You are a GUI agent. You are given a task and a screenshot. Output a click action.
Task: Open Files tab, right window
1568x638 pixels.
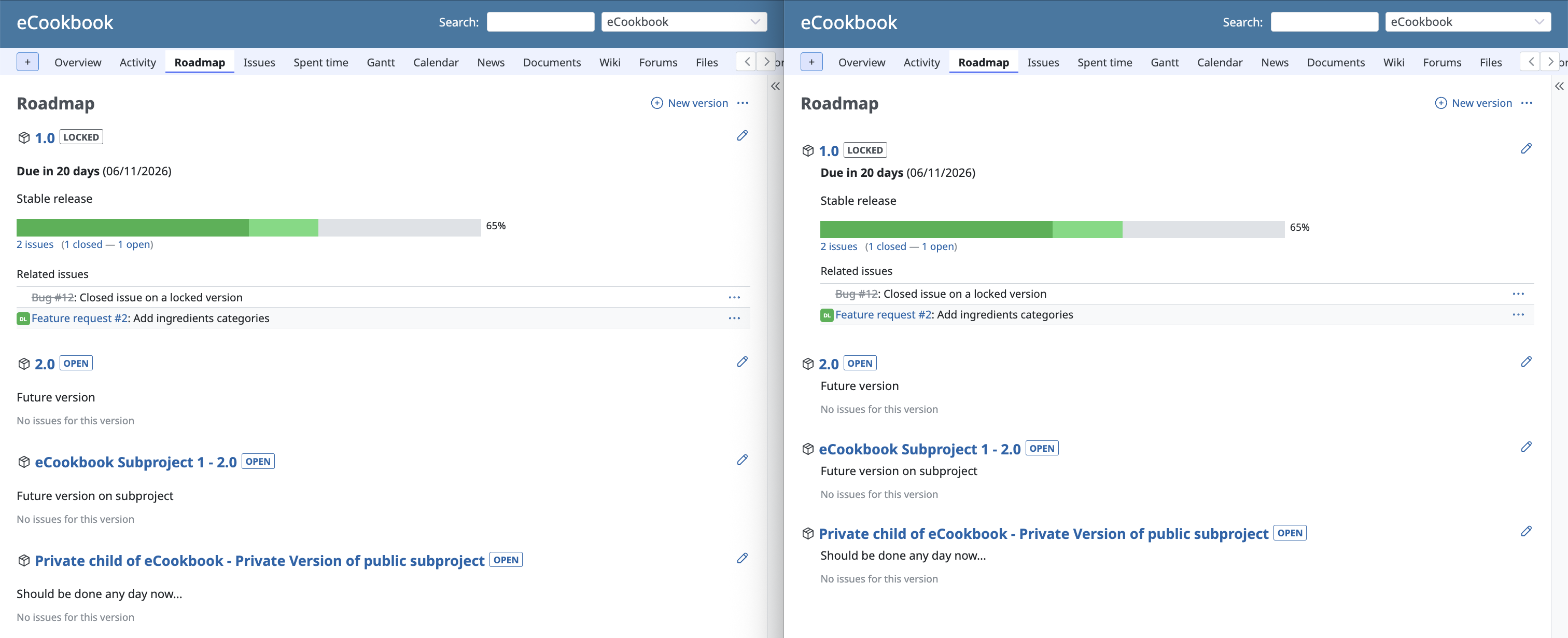(x=1491, y=63)
